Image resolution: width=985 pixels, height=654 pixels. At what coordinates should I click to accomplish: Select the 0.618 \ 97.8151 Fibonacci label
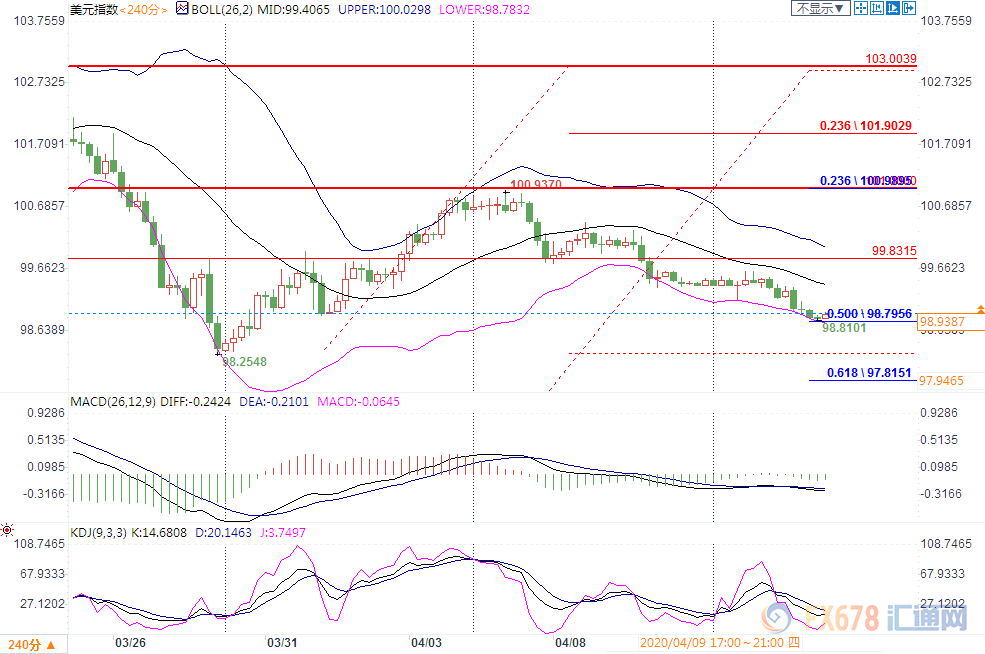point(865,372)
